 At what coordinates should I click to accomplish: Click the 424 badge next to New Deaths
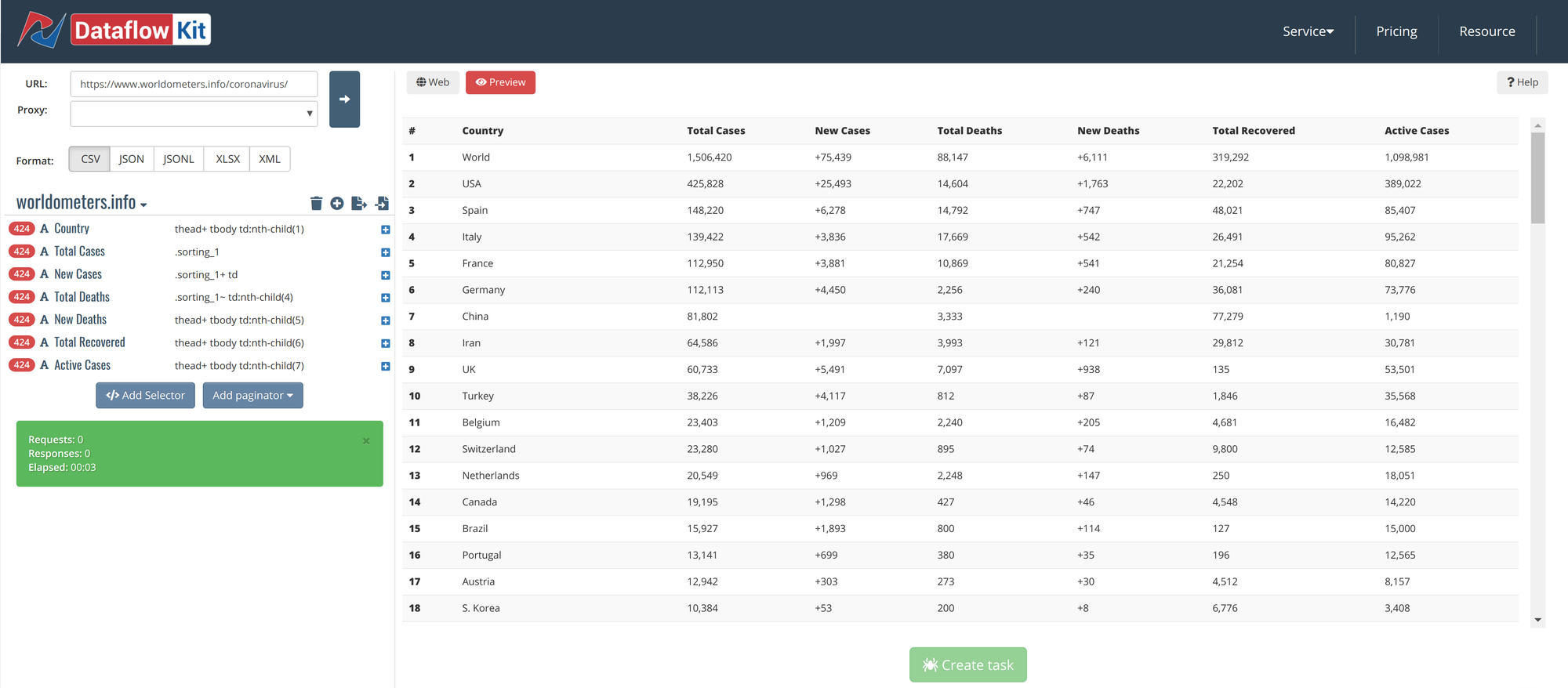click(x=22, y=320)
